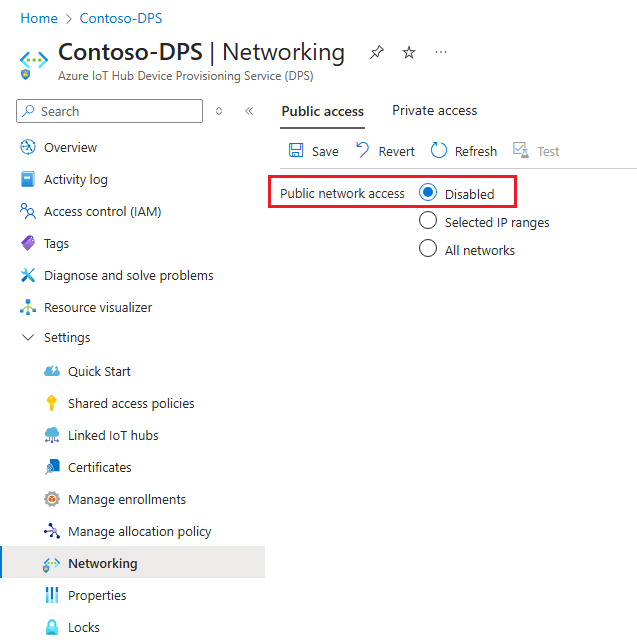This screenshot has width=637, height=644.
Task: Click the Access control people icon
Action: (28, 211)
